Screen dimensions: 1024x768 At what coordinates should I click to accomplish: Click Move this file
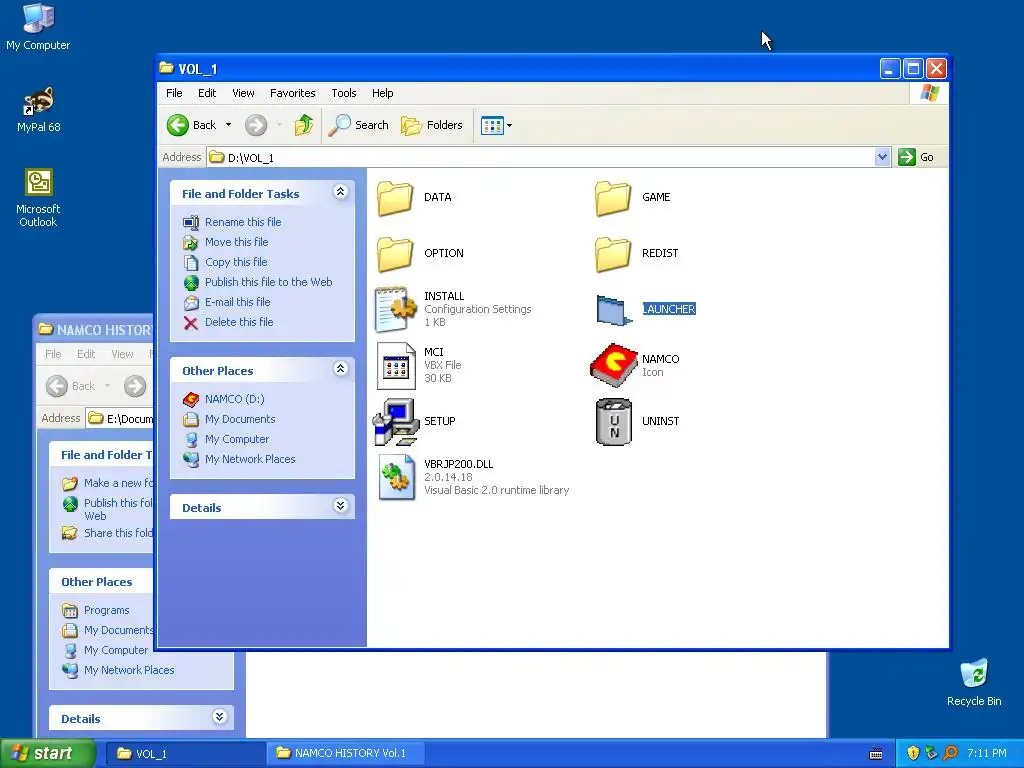[x=236, y=242]
